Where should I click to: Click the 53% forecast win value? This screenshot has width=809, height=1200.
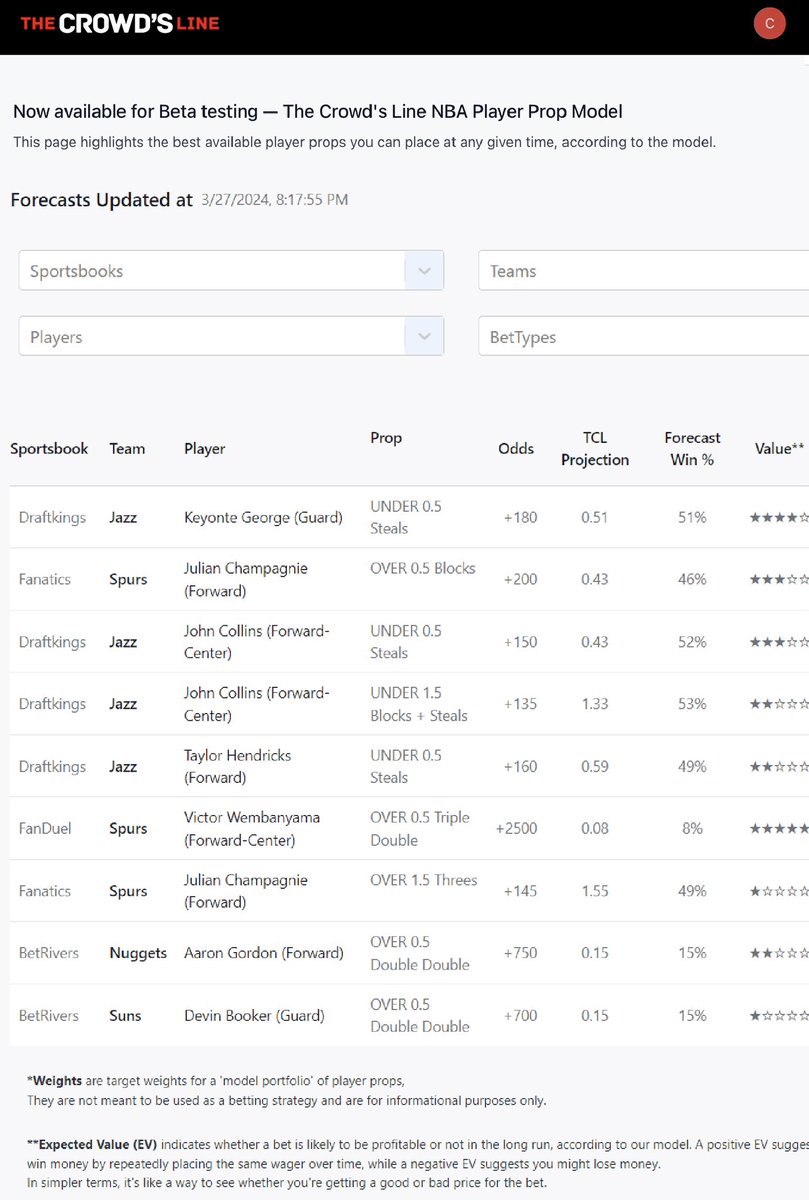click(x=692, y=704)
